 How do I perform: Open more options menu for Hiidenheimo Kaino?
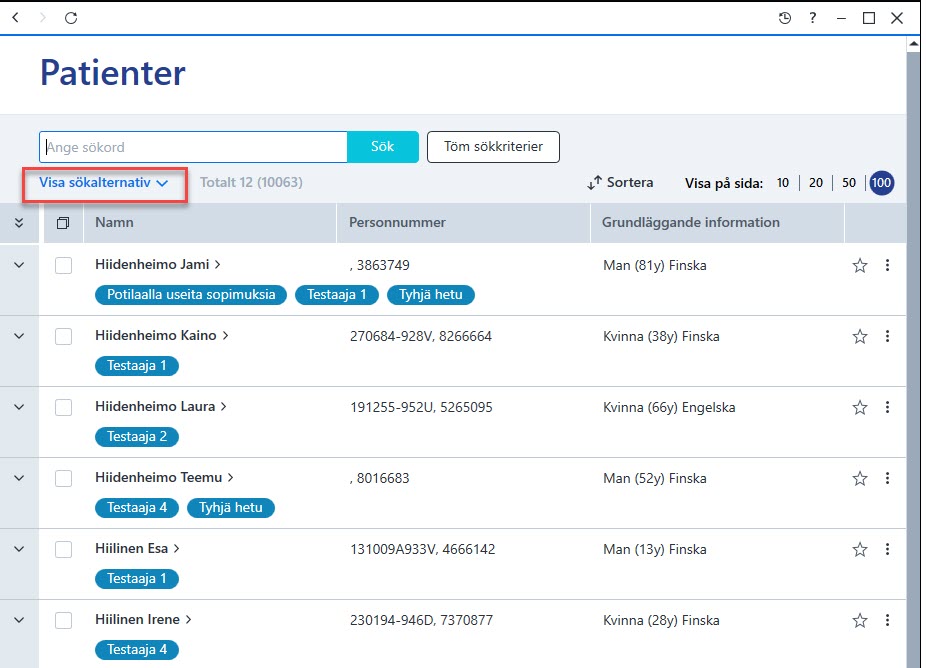[887, 336]
